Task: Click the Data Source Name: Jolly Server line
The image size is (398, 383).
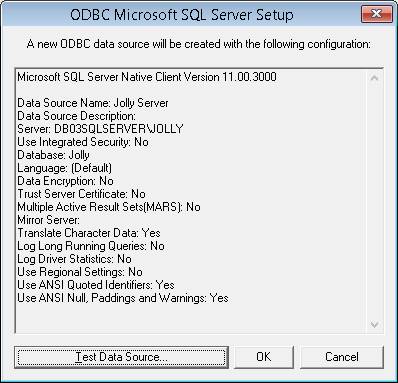Action: tap(93, 103)
